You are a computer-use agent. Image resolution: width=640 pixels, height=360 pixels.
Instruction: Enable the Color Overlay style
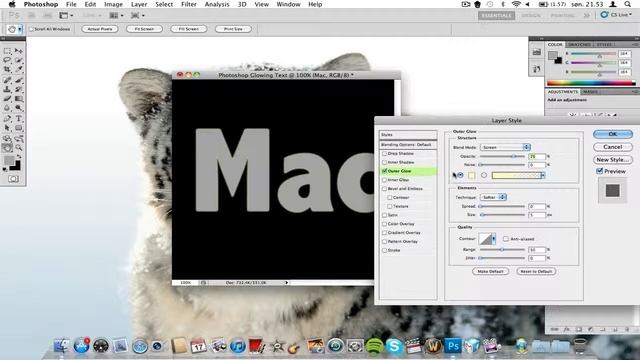(384, 224)
